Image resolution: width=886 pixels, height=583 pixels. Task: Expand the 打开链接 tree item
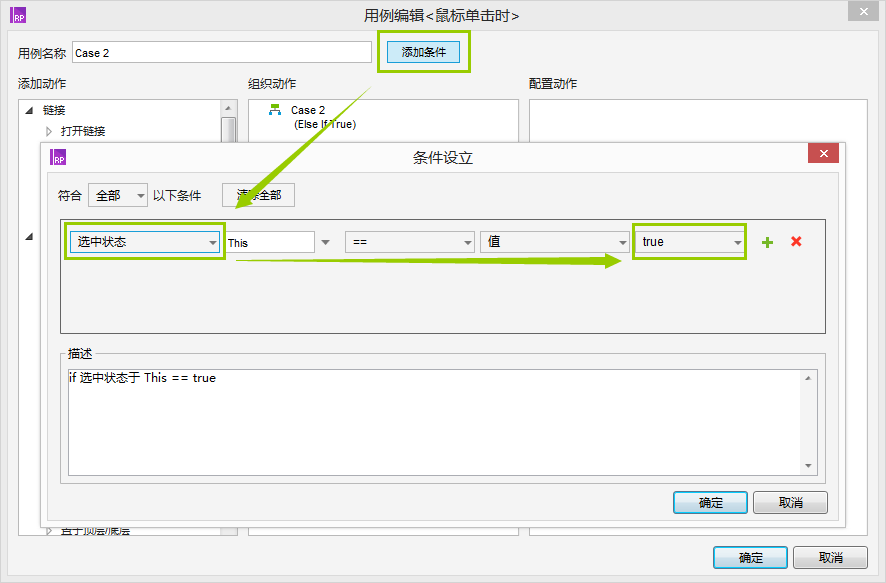49,131
